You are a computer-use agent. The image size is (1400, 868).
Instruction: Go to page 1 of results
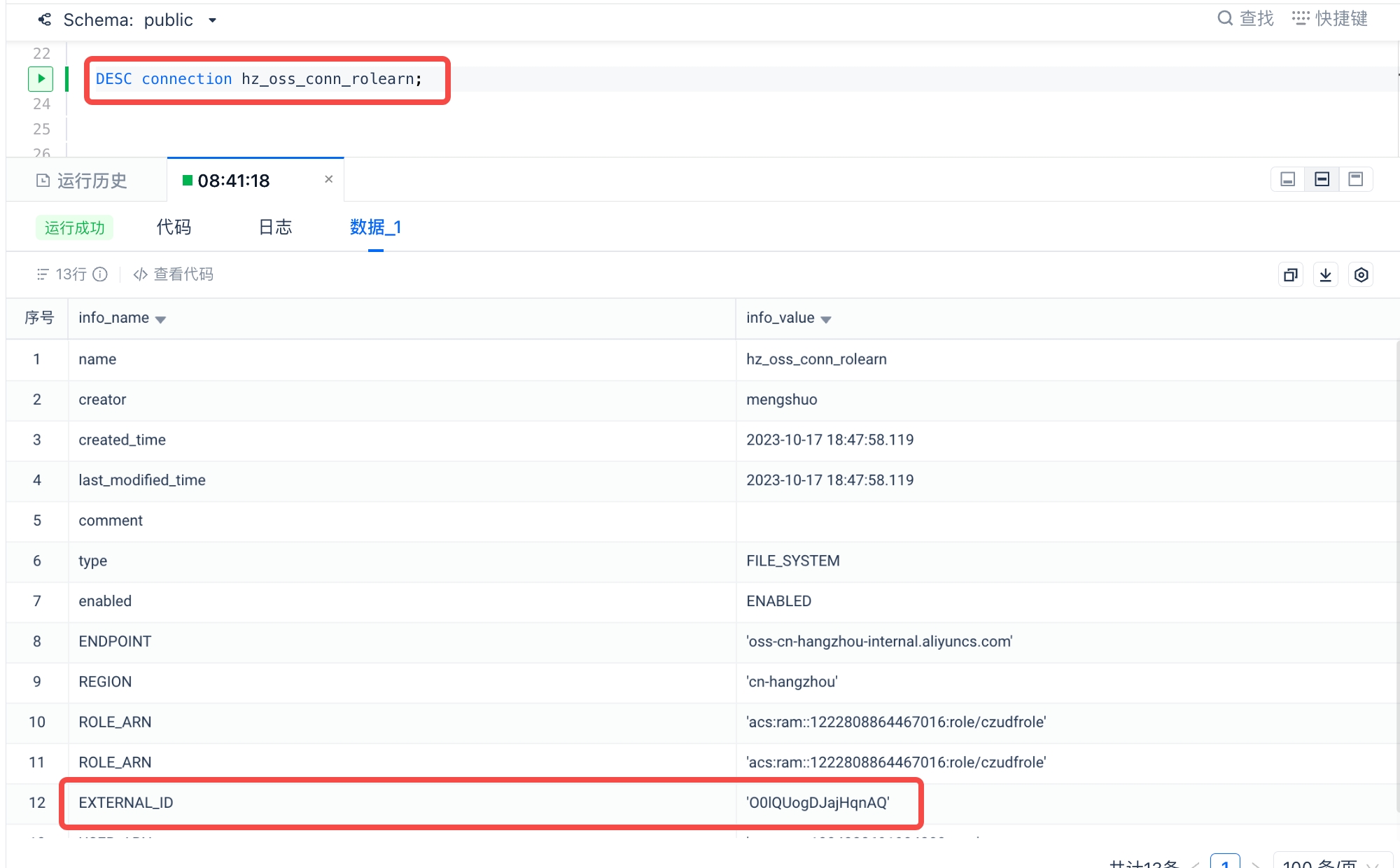pyautogui.click(x=1224, y=862)
